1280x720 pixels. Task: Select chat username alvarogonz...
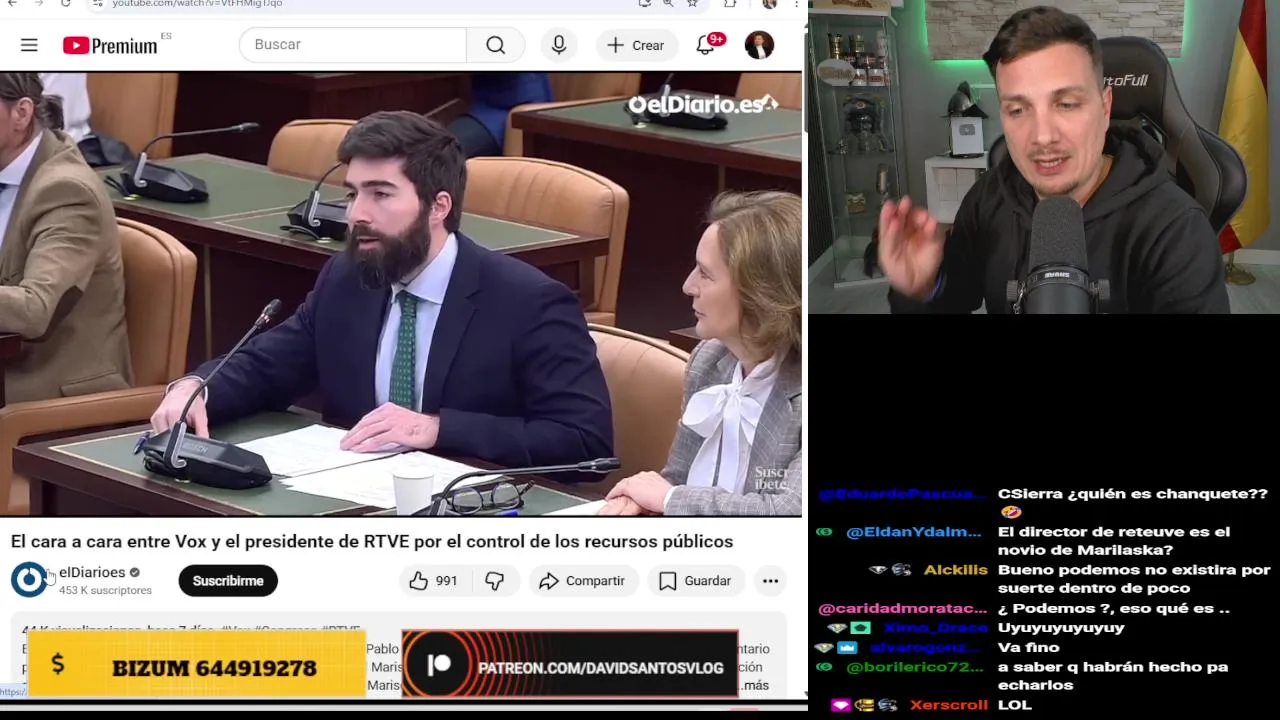pos(926,648)
